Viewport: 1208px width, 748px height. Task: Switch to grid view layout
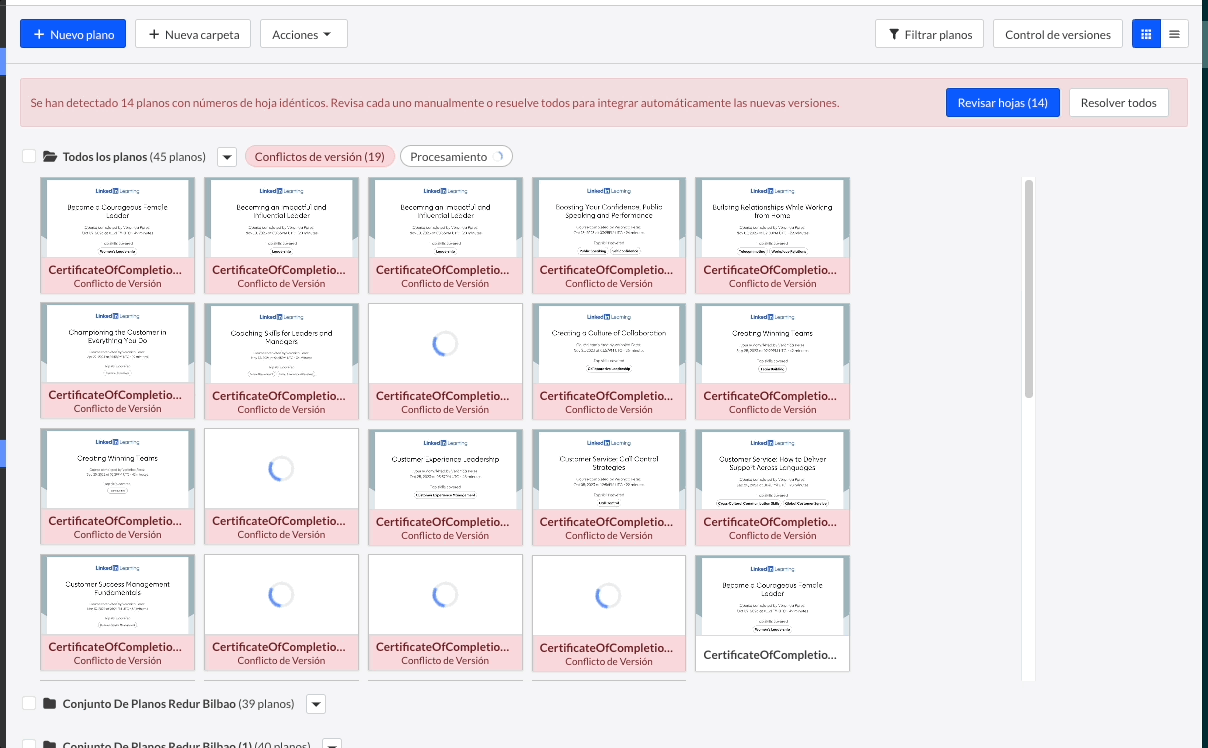(1146, 34)
